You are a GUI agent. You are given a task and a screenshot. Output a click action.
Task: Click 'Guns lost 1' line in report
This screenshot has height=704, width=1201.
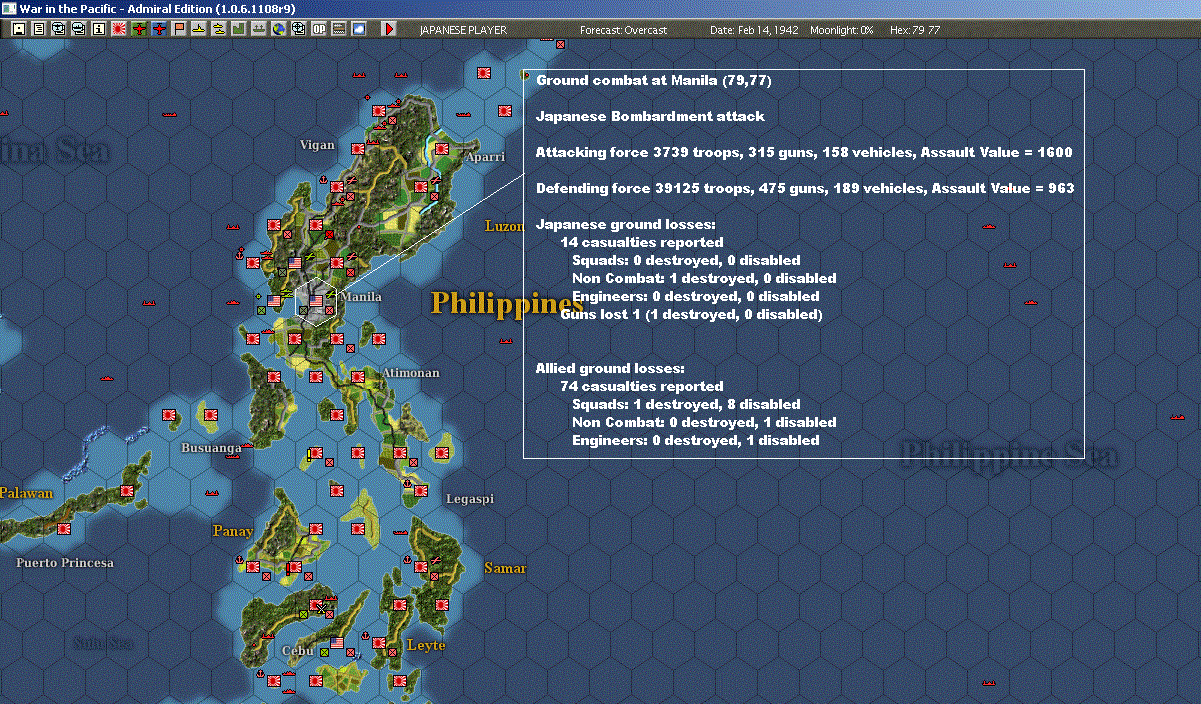coord(691,314)
